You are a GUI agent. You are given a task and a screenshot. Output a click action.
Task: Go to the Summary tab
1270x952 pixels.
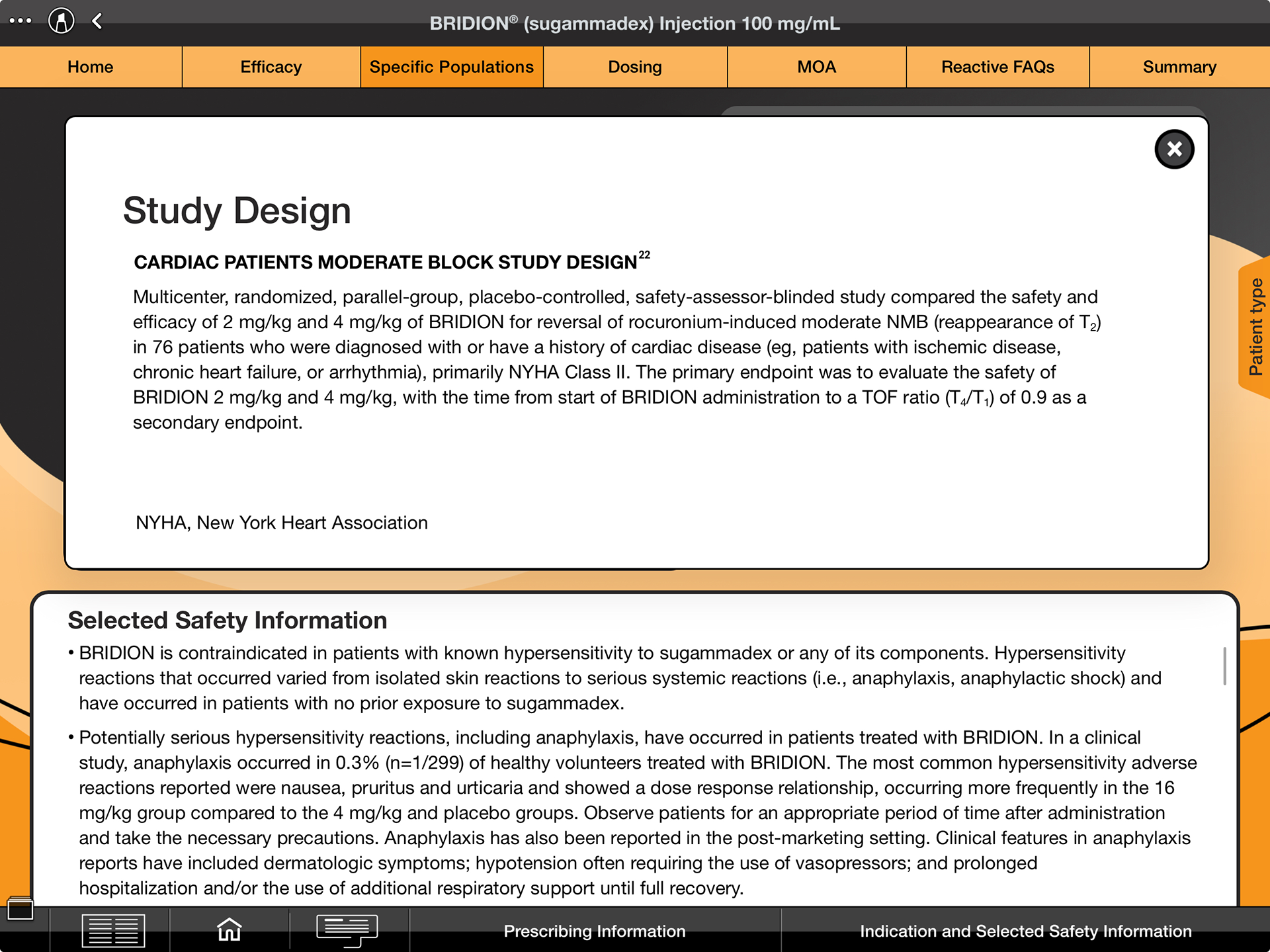point(1179,67)
